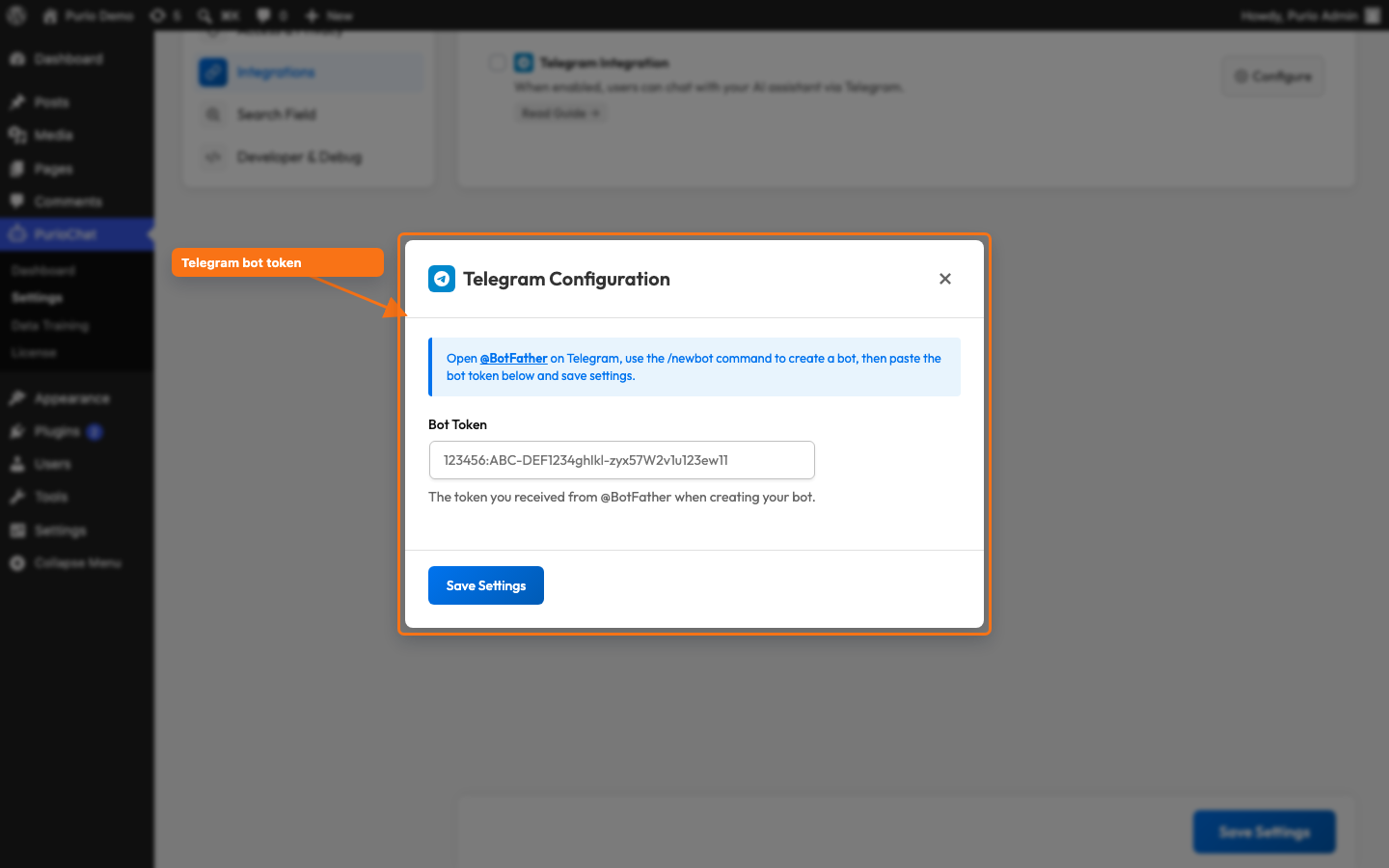Click the Plugins plug icon in sidebar
1389x868 pixels.
coord(17,431)
